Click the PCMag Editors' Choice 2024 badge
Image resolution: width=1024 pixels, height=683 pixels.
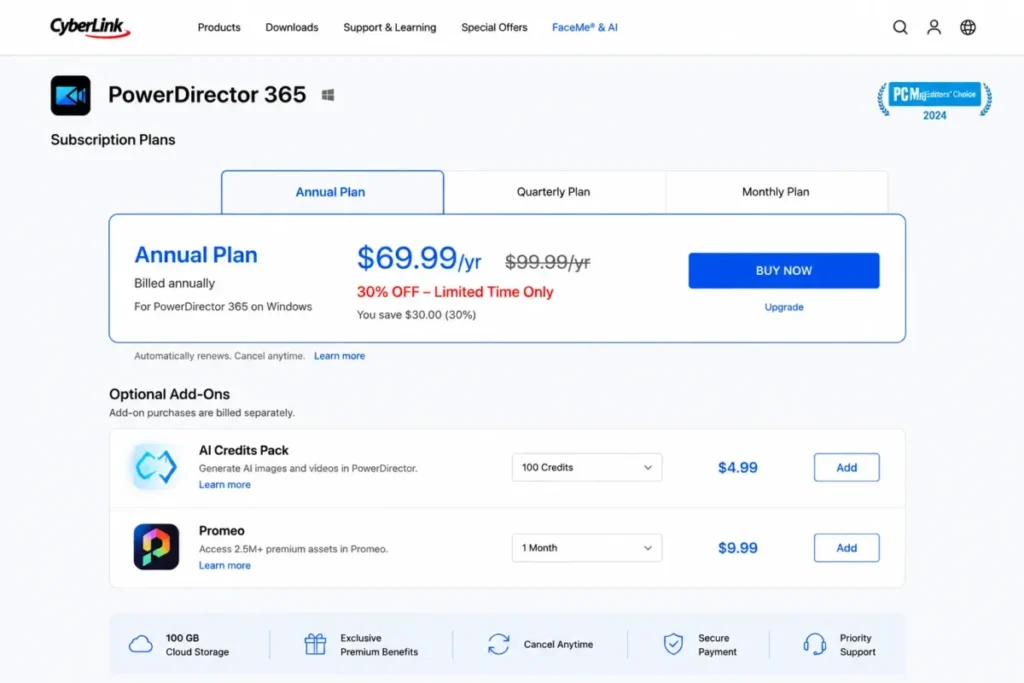[935, 101]
